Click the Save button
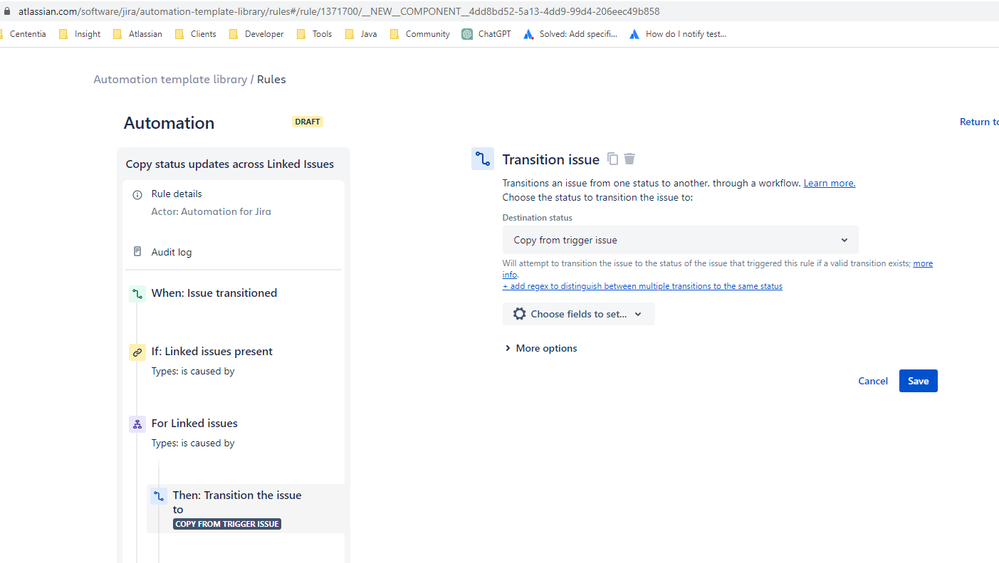The image size is (999, 563). 918,381
